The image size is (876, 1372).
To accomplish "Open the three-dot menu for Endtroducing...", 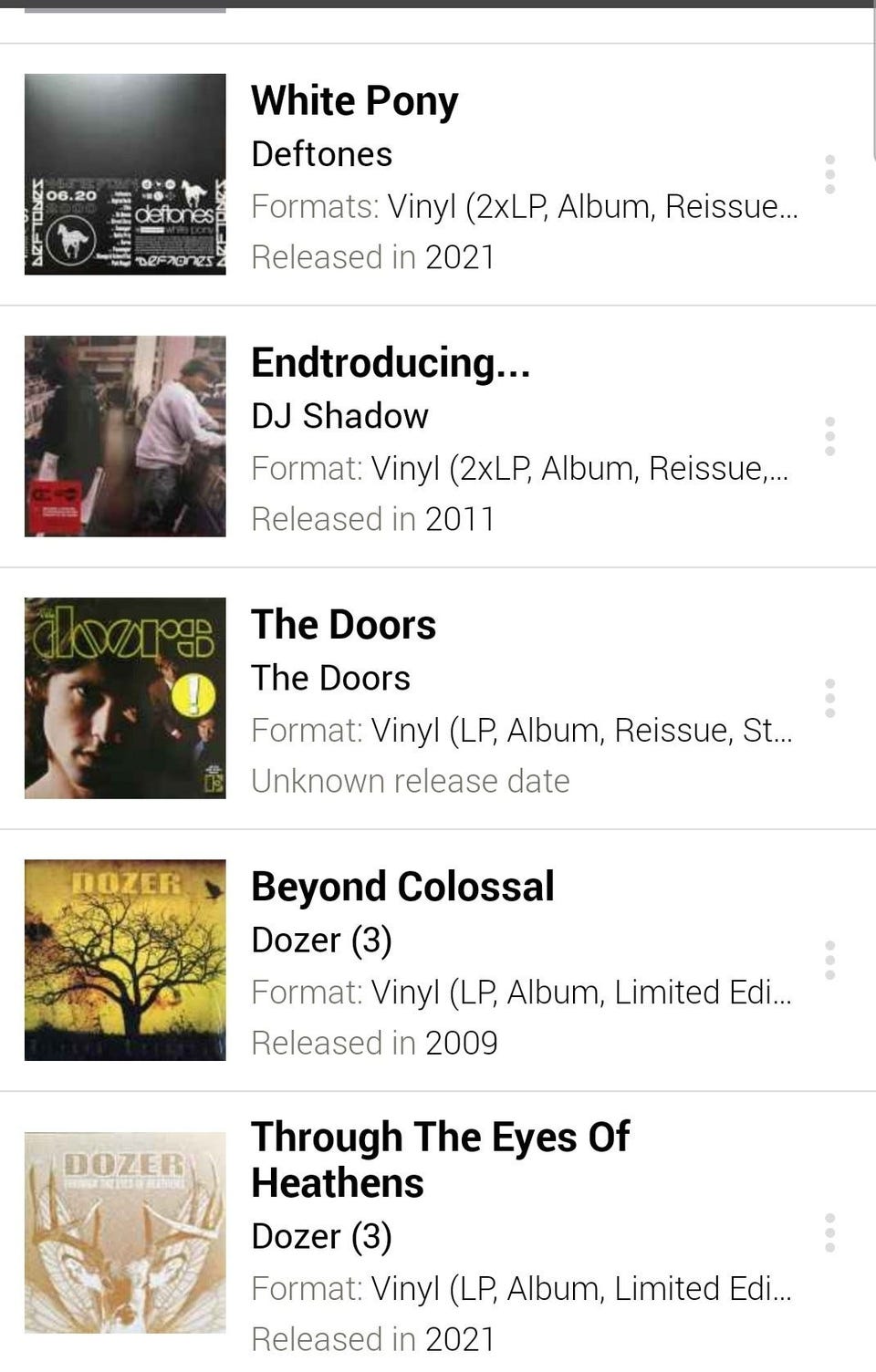I will [x=829, y=437].
